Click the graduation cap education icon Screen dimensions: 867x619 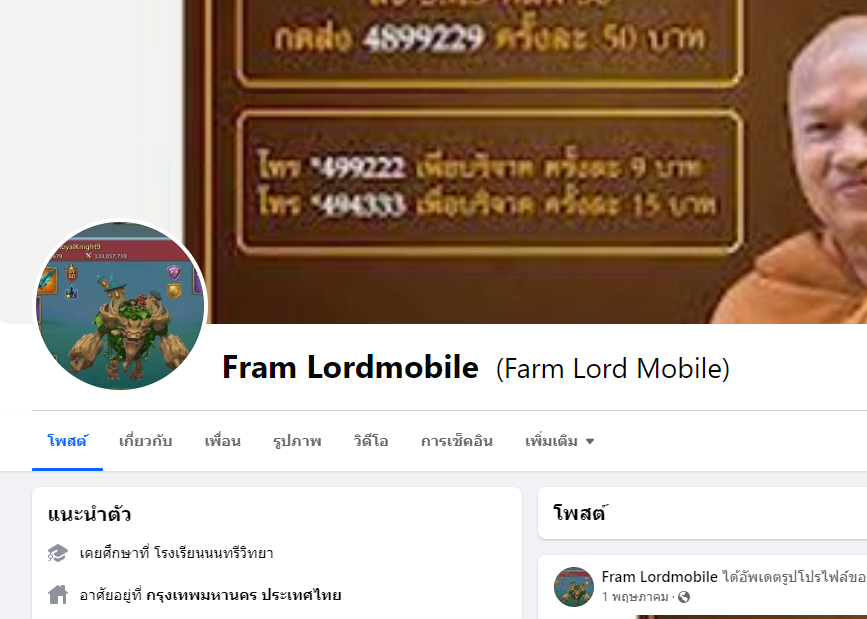pos(58,553)
